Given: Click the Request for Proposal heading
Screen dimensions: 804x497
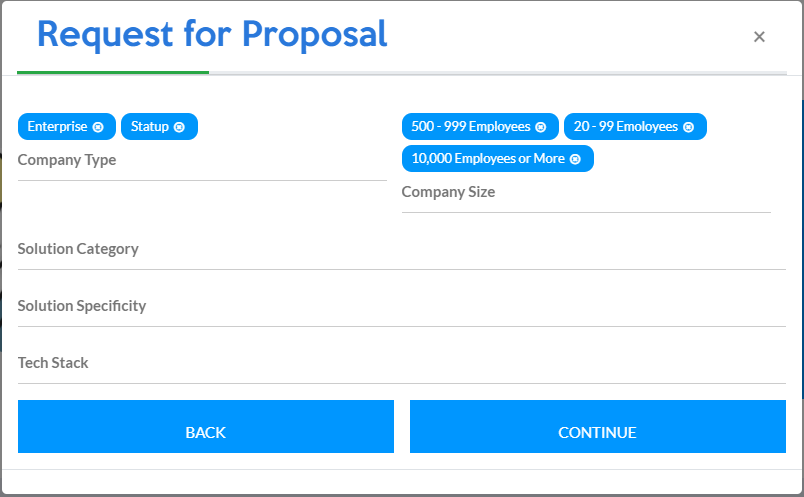Looking at the screenshot, I should pos(212,34).
